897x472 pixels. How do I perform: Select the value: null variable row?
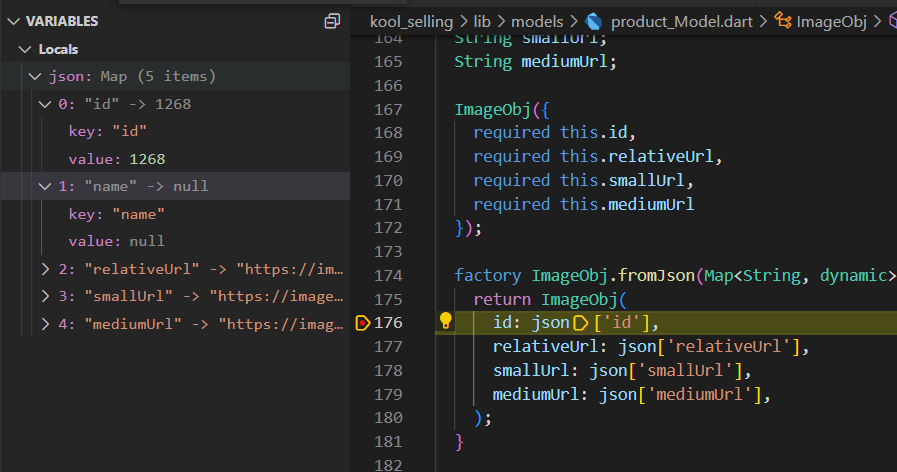(x=175, y=241)
